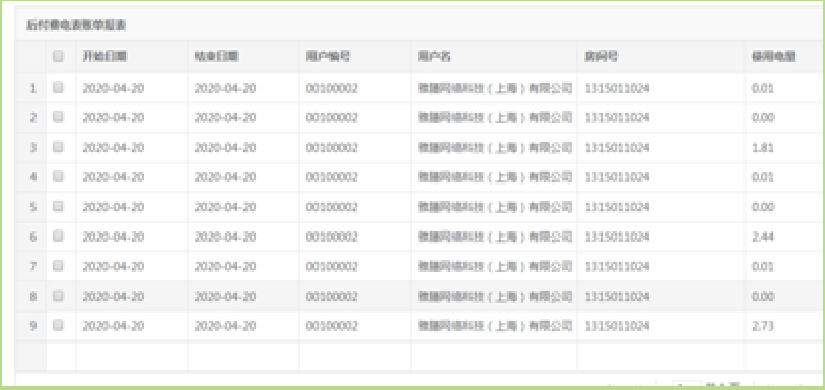Image resolution: width=825 pixels, height=390 pixels.
Task: Click the room number in row 4
Action: pos(617,177)
